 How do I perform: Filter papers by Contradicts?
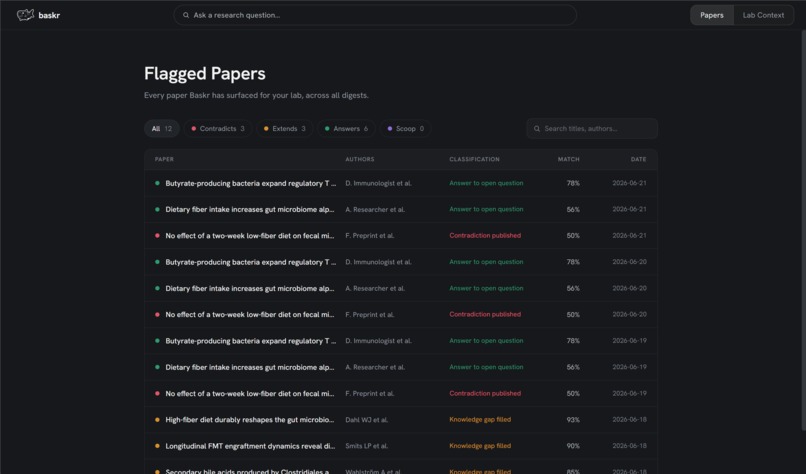[x=218, y=129]
